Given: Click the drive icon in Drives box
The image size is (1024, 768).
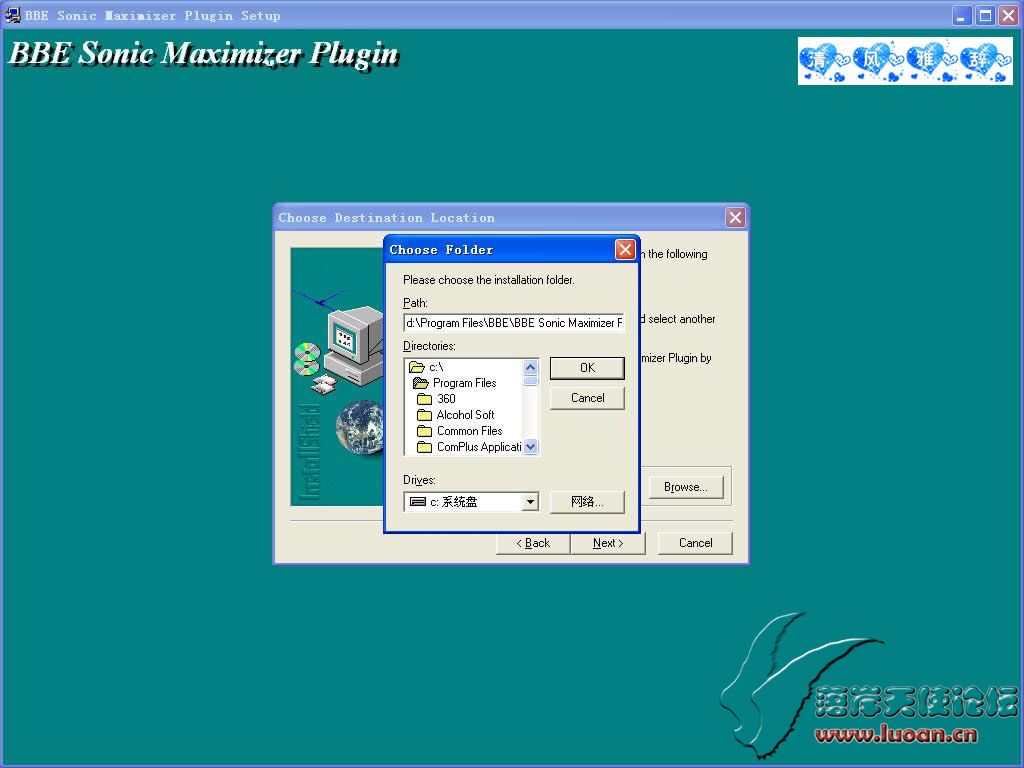Looking at the screenshot, I should (x=417, y=502).
